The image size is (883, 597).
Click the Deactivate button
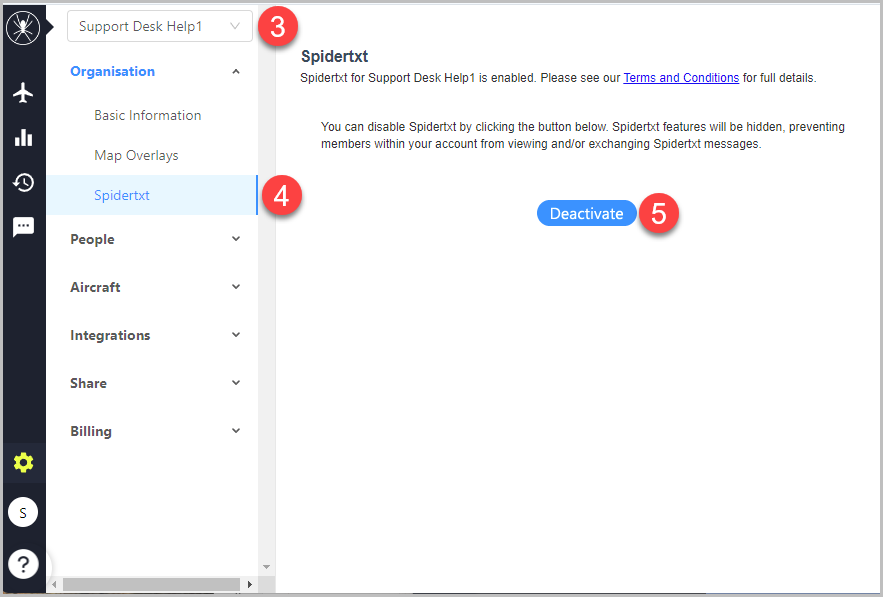click(x=586, y=213)
